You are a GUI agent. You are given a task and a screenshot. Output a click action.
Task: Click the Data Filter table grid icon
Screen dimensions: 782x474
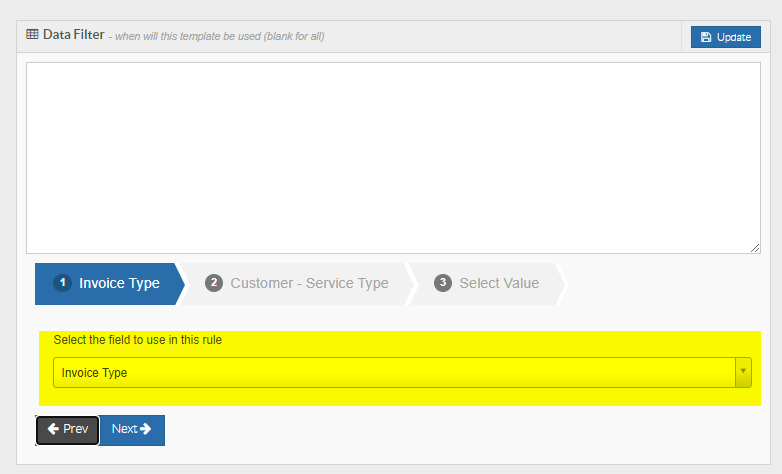click(32, 34)
